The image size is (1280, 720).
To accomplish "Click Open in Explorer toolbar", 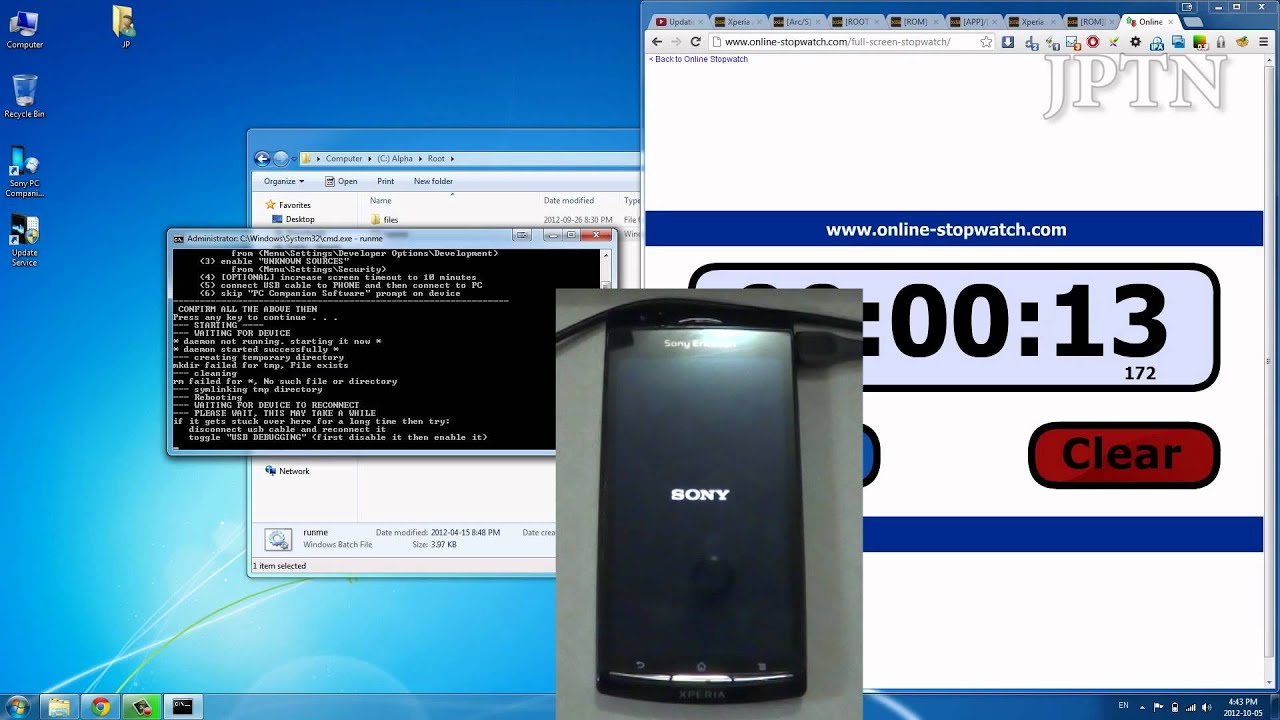I will (341, 181).
